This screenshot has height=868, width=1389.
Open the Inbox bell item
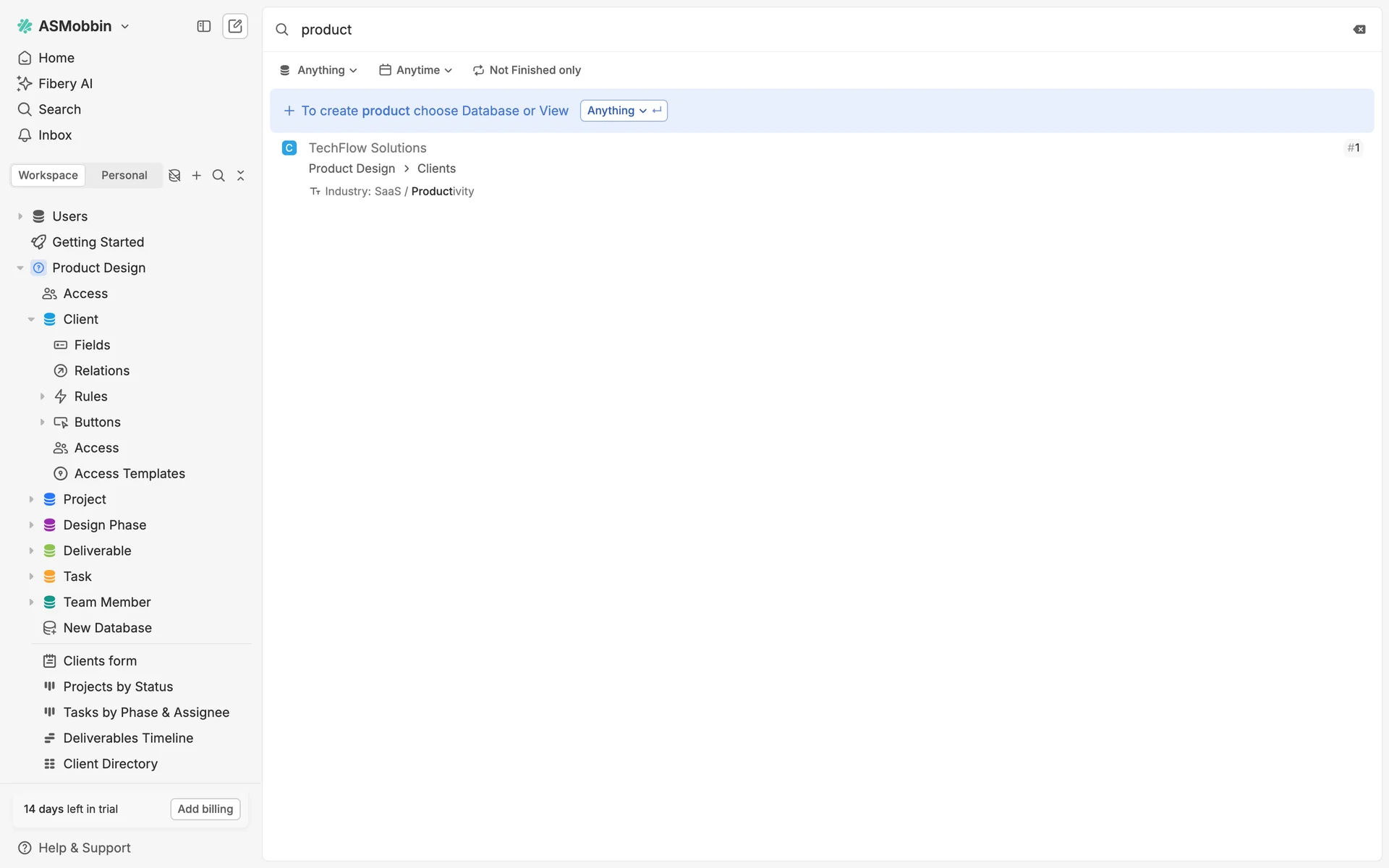click(55, 135)
